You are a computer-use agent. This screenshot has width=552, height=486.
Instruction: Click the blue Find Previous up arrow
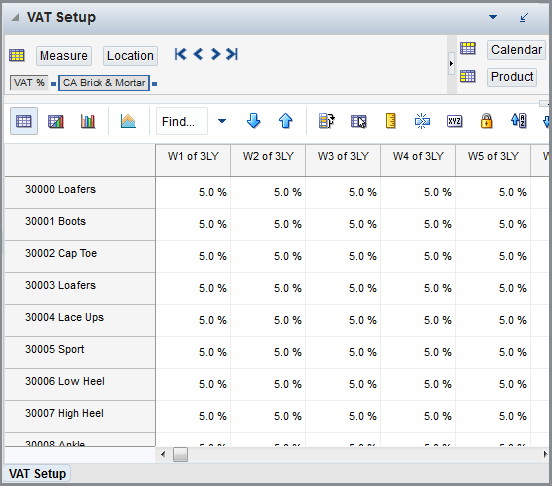click(x=286, y=121)
